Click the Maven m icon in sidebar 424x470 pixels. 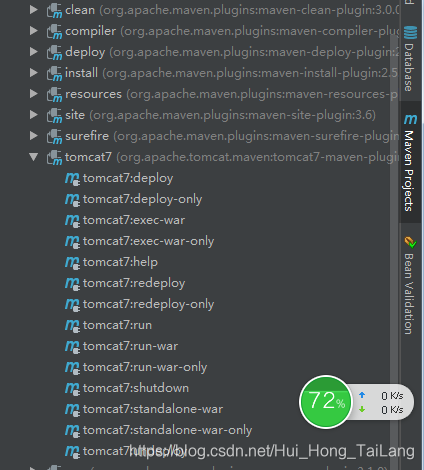(410, 119)
